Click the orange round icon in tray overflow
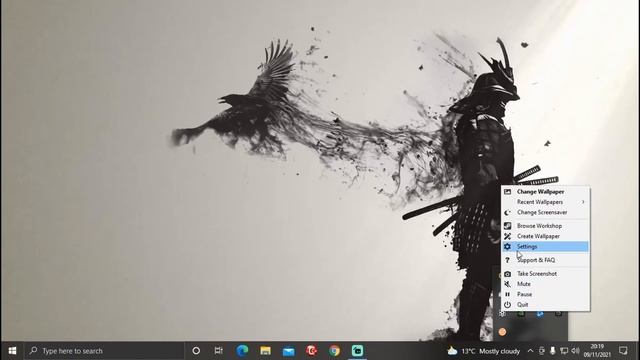The height and width of the screenshot is (360, 640). [x=502, y=332]
